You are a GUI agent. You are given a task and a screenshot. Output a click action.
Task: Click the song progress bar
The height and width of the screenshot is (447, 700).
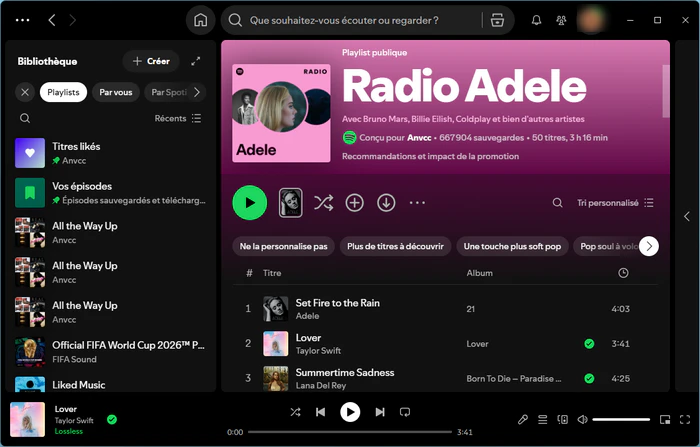coord(350,432)
